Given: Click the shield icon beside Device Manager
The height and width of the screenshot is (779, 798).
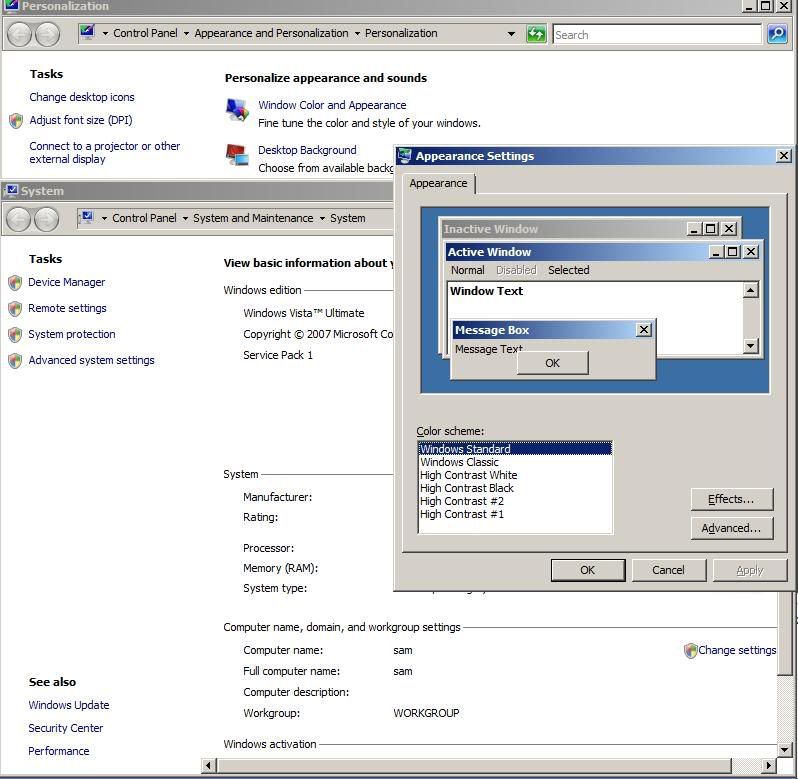Looking at the screenshot, I should pos(15,283).
